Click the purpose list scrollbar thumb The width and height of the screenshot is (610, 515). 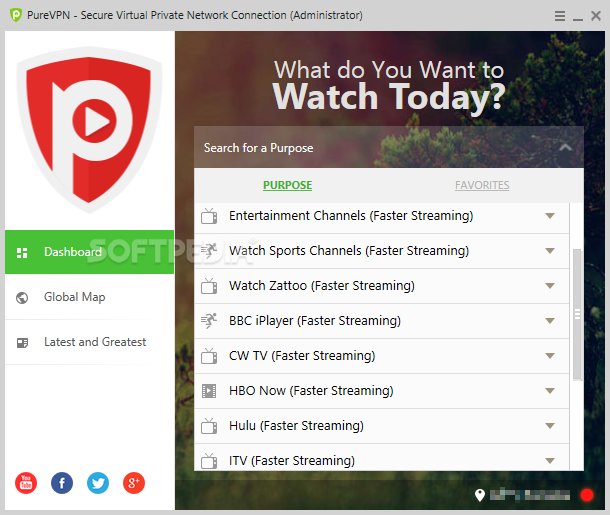click(x=577, y=314)
